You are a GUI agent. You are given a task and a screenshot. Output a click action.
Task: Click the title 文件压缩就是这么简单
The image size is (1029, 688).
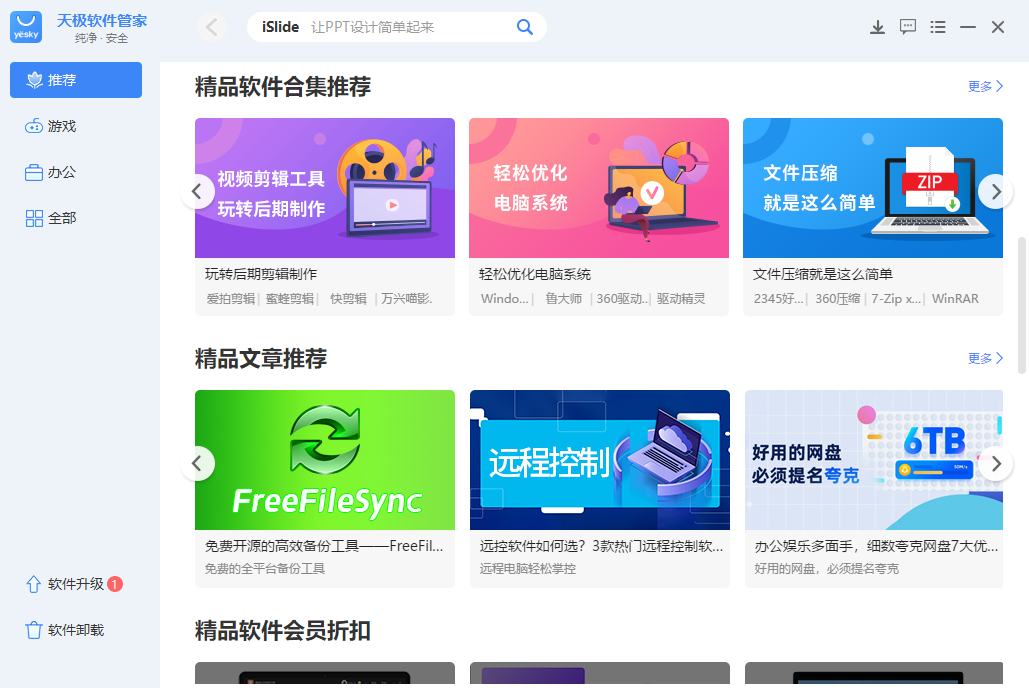click(823, 274)
